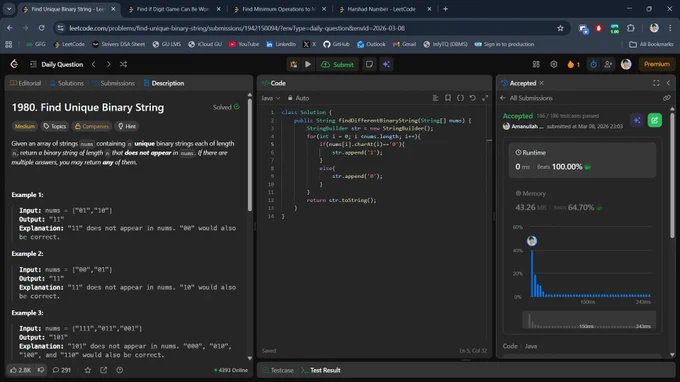Open layout grid icon in top bar
The width and height of the screenshot is (680, 382).
point(536,64)
